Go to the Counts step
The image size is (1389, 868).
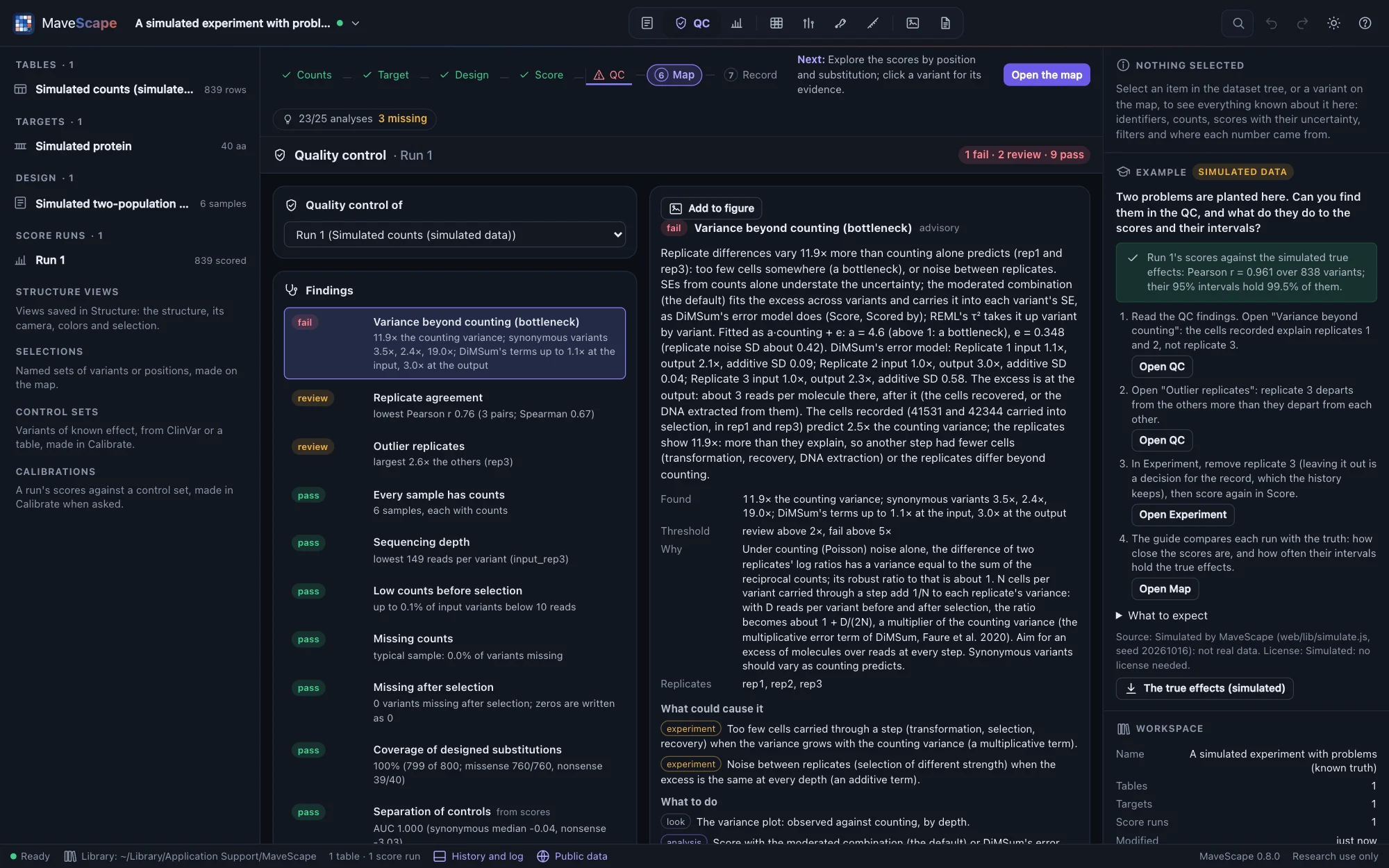click(307, 75)
